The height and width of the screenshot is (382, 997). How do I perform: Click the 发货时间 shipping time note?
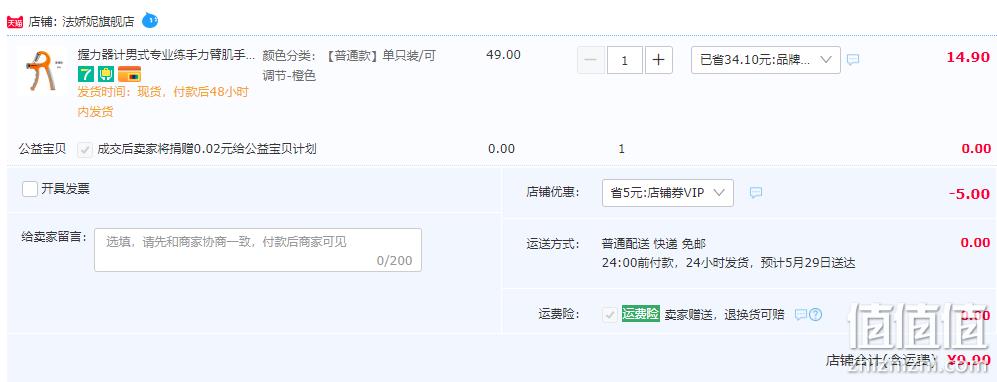pos(163,102)
